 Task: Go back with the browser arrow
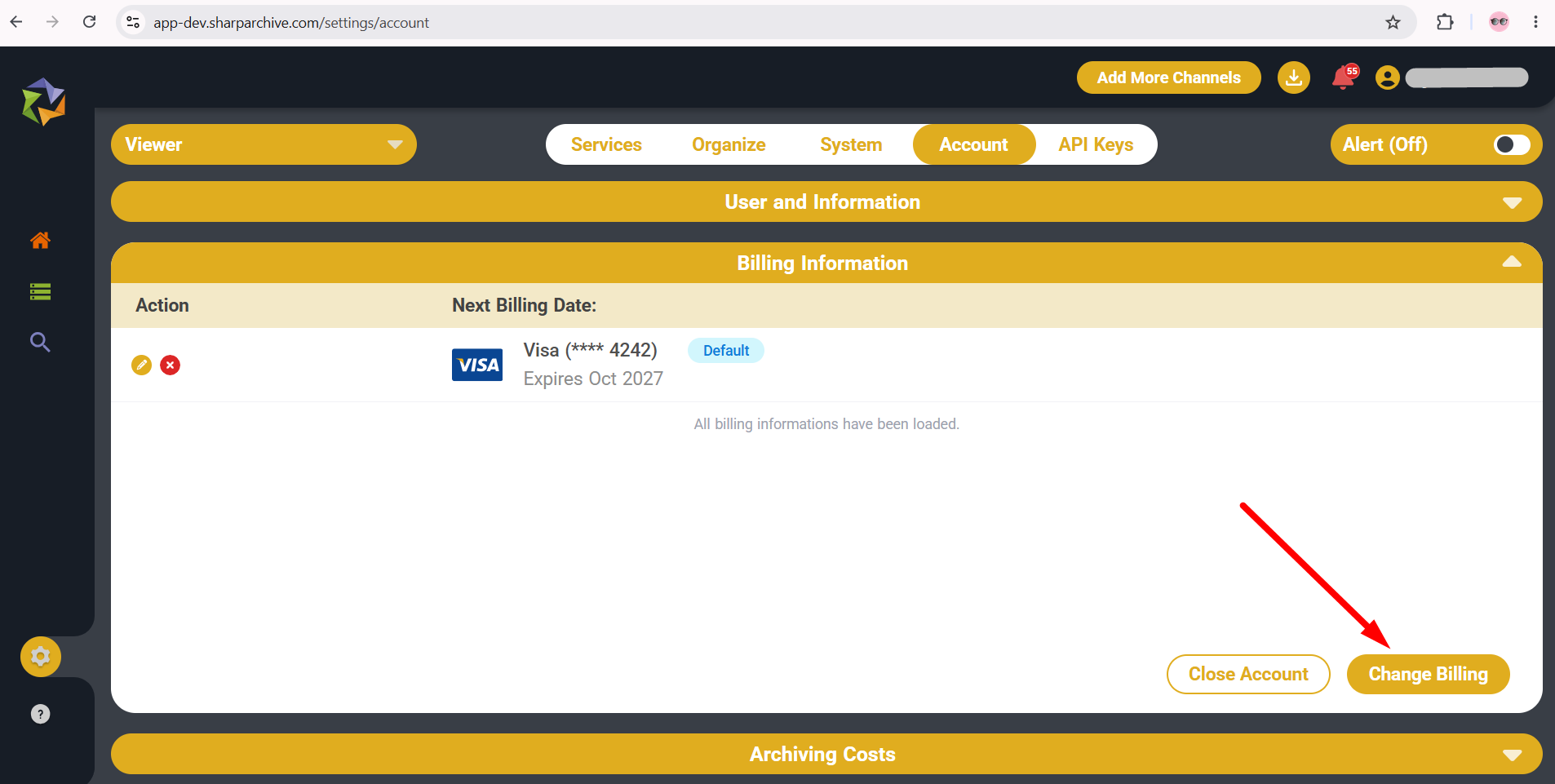pyautogui.click(x=16, y=22)
